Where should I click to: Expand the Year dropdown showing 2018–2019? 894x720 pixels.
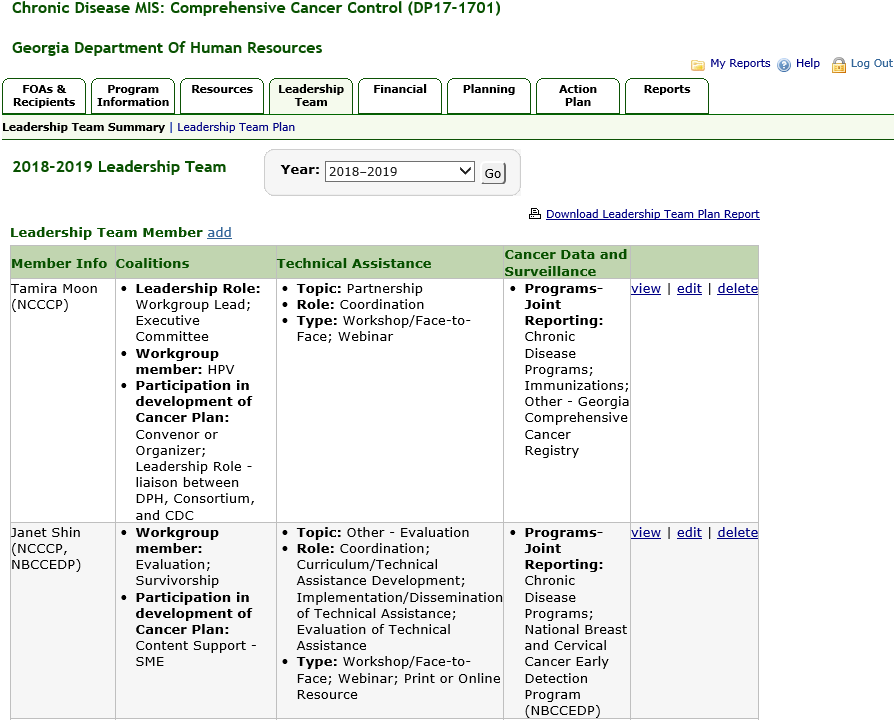(400, 172)
